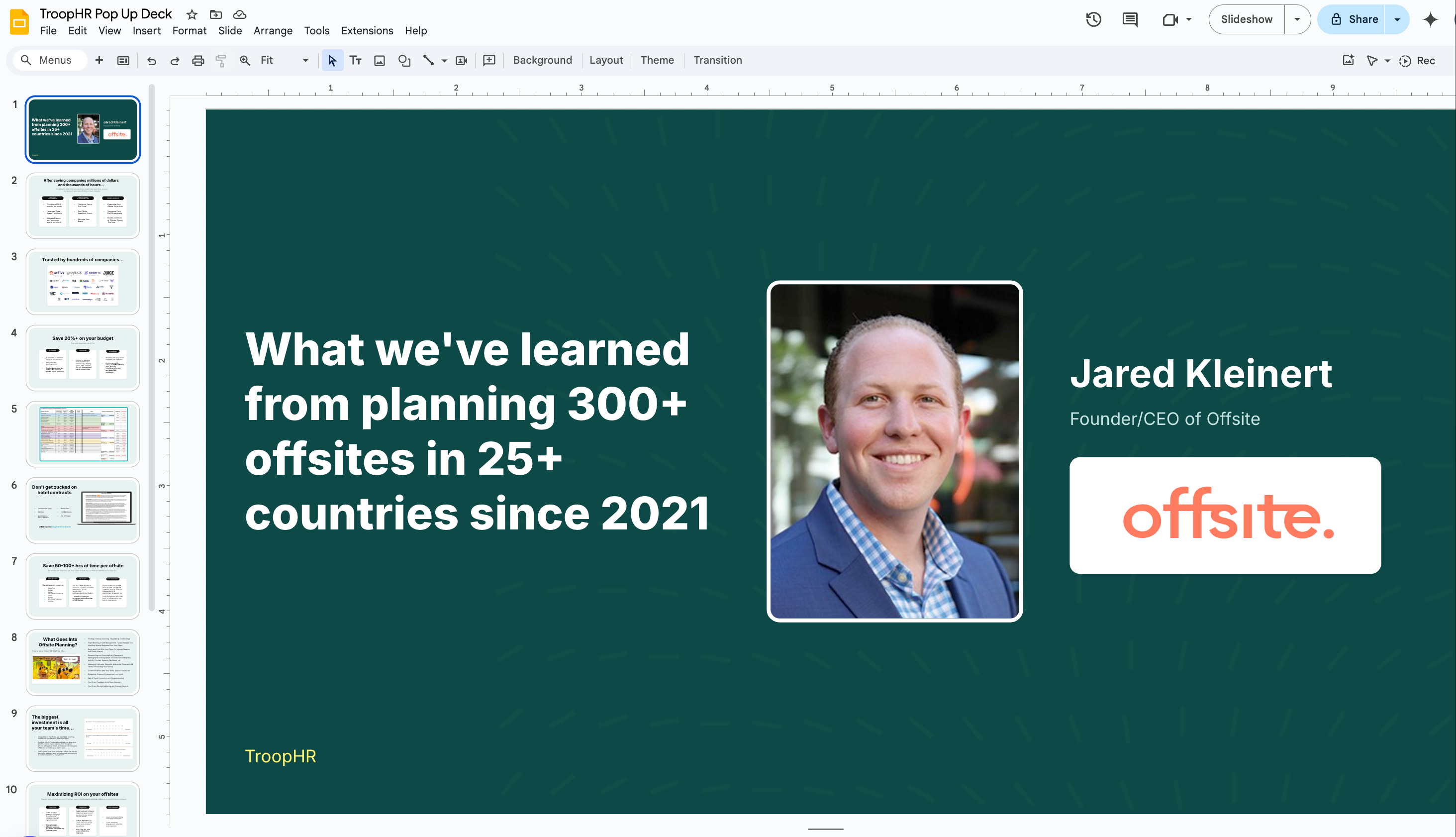Open the Extensions menu
Viewport: 1456px width, 837px height.
[367, 30]
